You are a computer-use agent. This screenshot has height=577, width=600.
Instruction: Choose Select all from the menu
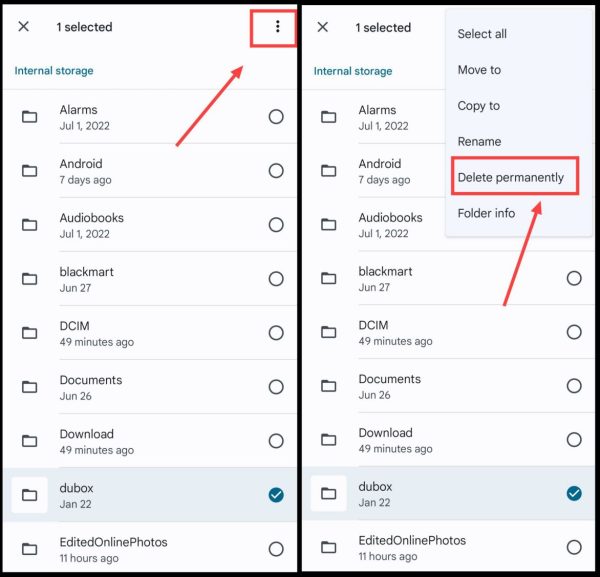(482, 34)
